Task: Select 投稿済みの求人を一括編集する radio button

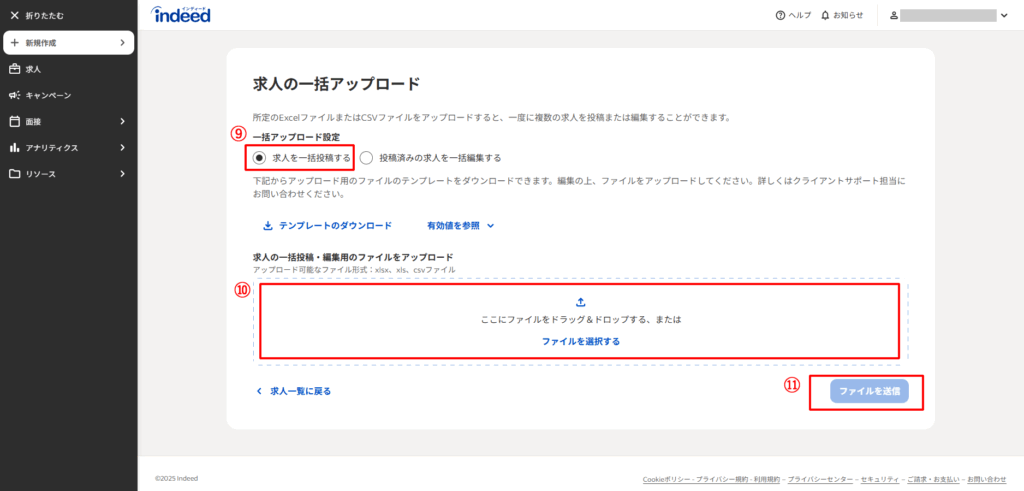Action: point(366,158)
